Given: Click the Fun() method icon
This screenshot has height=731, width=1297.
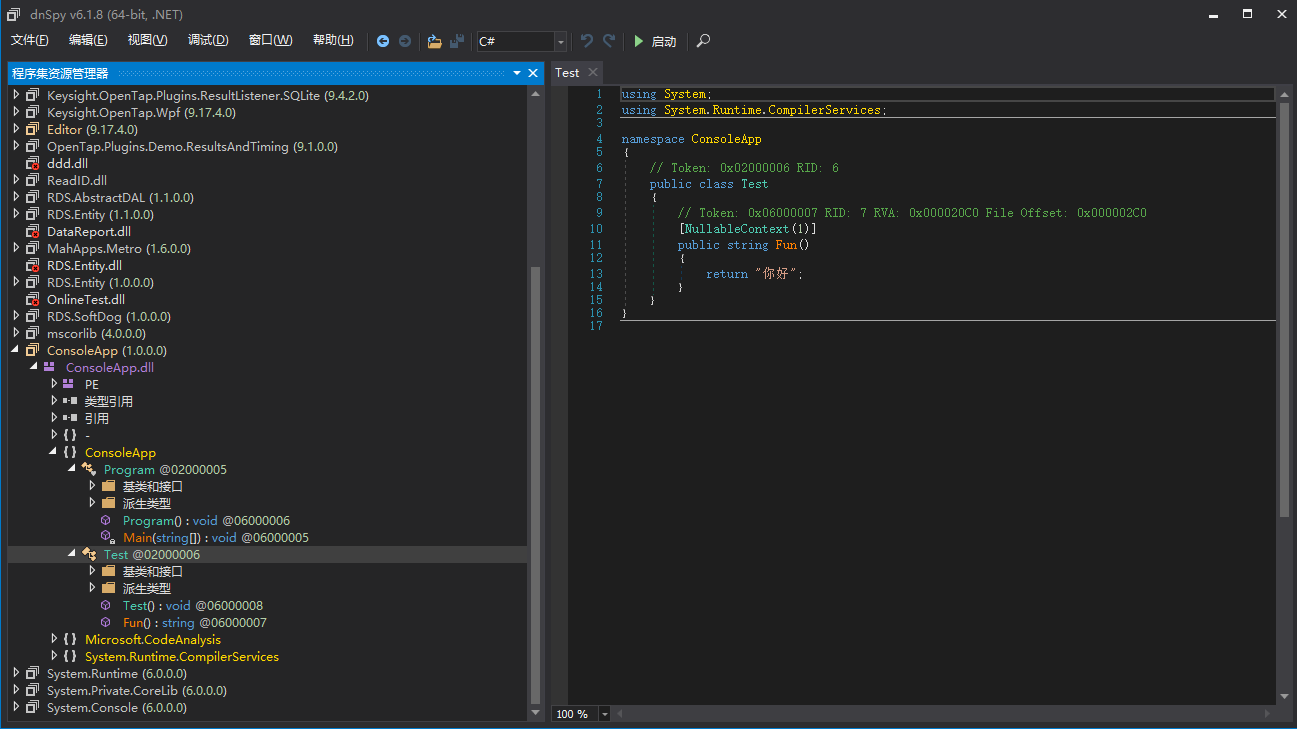Looking at the screenshot, I should 106,622.
